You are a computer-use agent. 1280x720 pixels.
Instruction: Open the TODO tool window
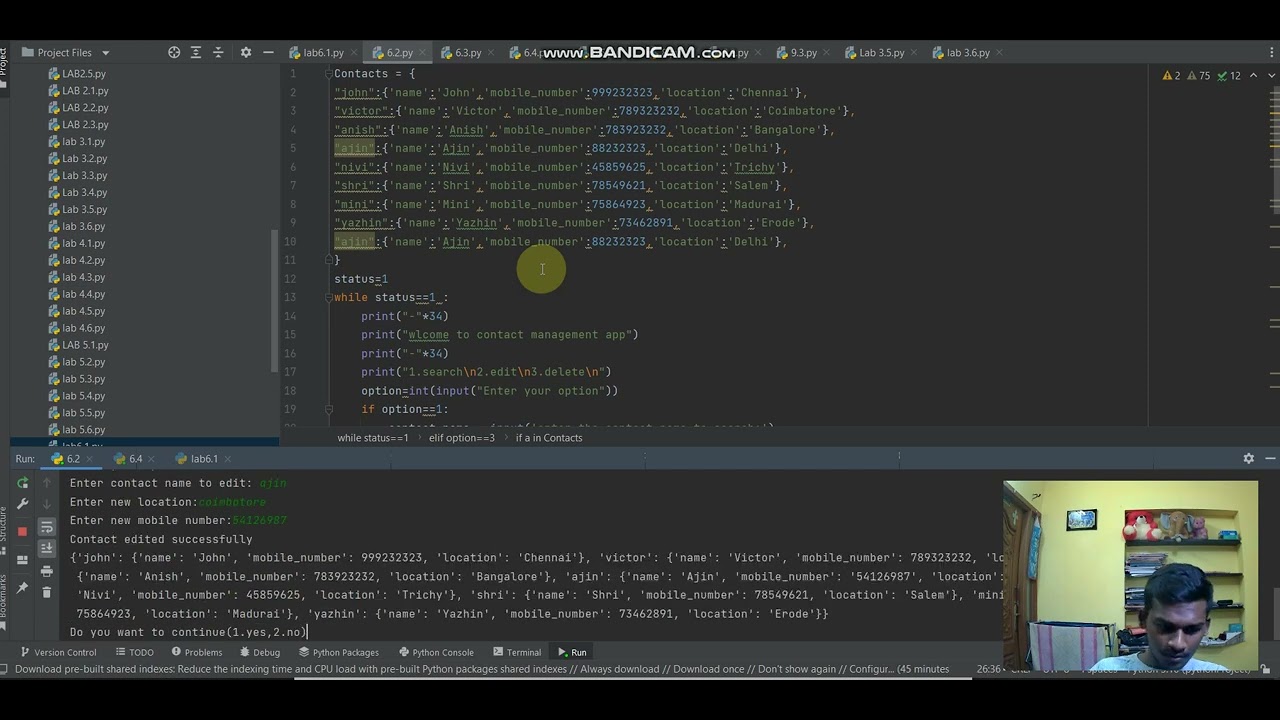(x=134, y=652)
